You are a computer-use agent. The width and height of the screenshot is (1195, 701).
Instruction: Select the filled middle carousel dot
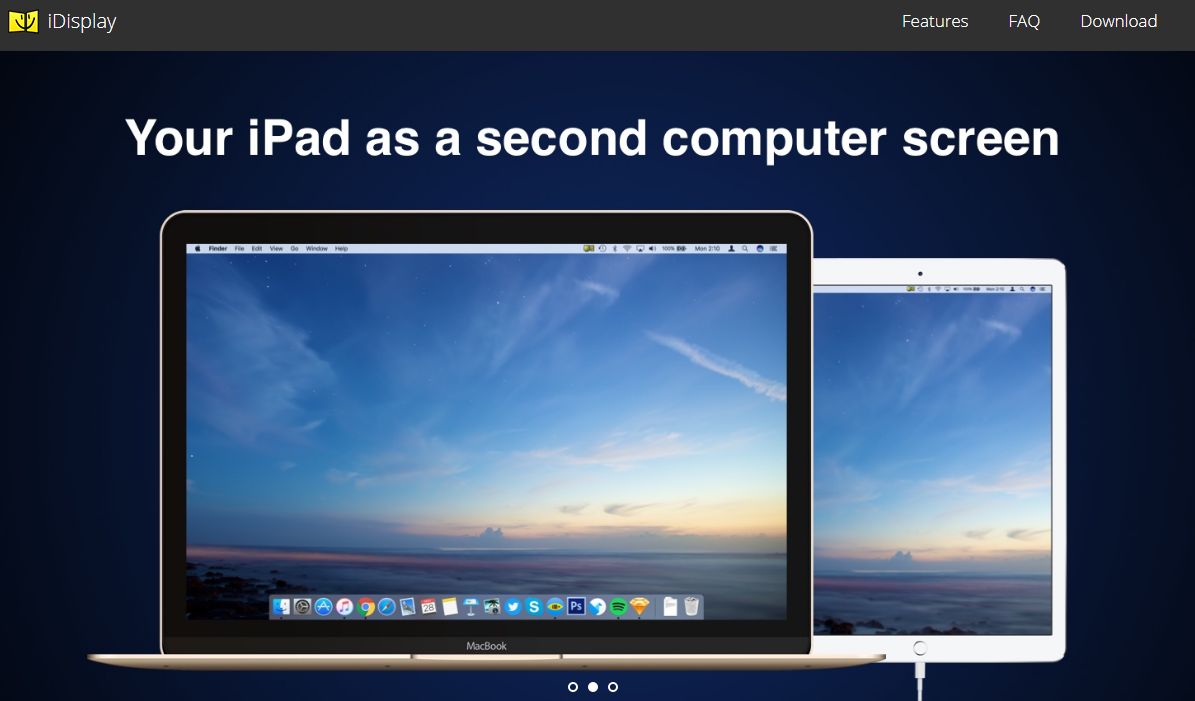tap(593, 687)
